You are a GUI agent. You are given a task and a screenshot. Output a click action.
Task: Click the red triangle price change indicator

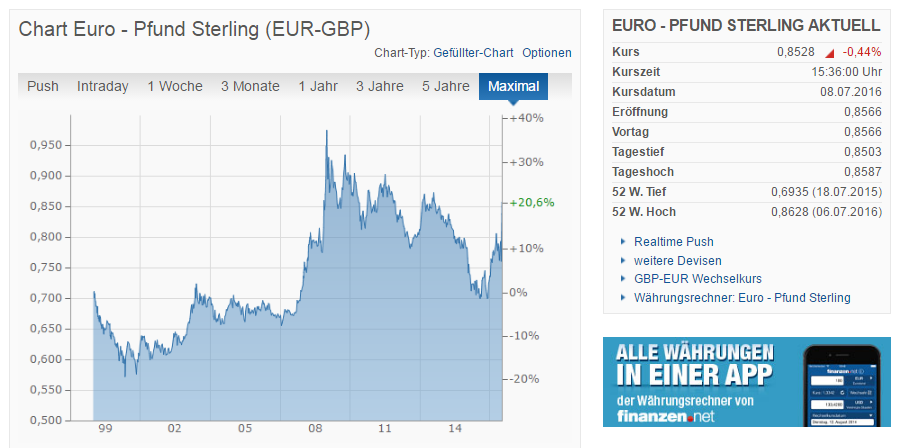click(829, 52)
